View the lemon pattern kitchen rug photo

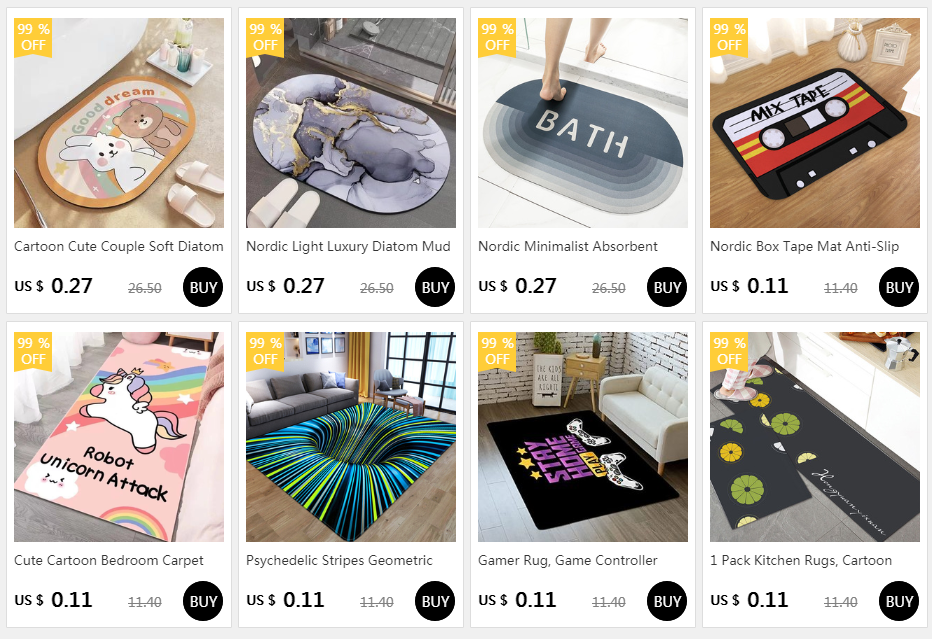[814, 437]
